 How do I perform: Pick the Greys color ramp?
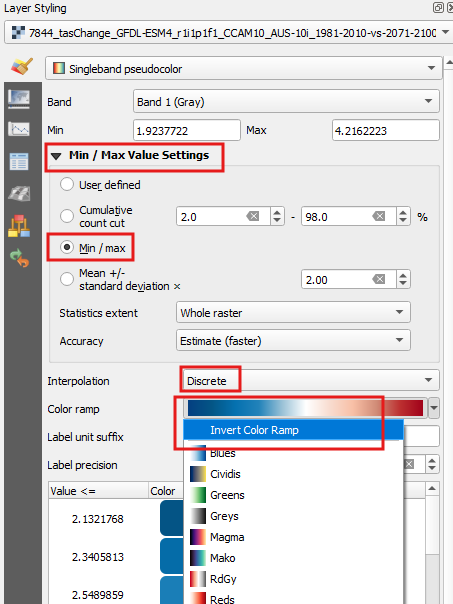[293, 516]
